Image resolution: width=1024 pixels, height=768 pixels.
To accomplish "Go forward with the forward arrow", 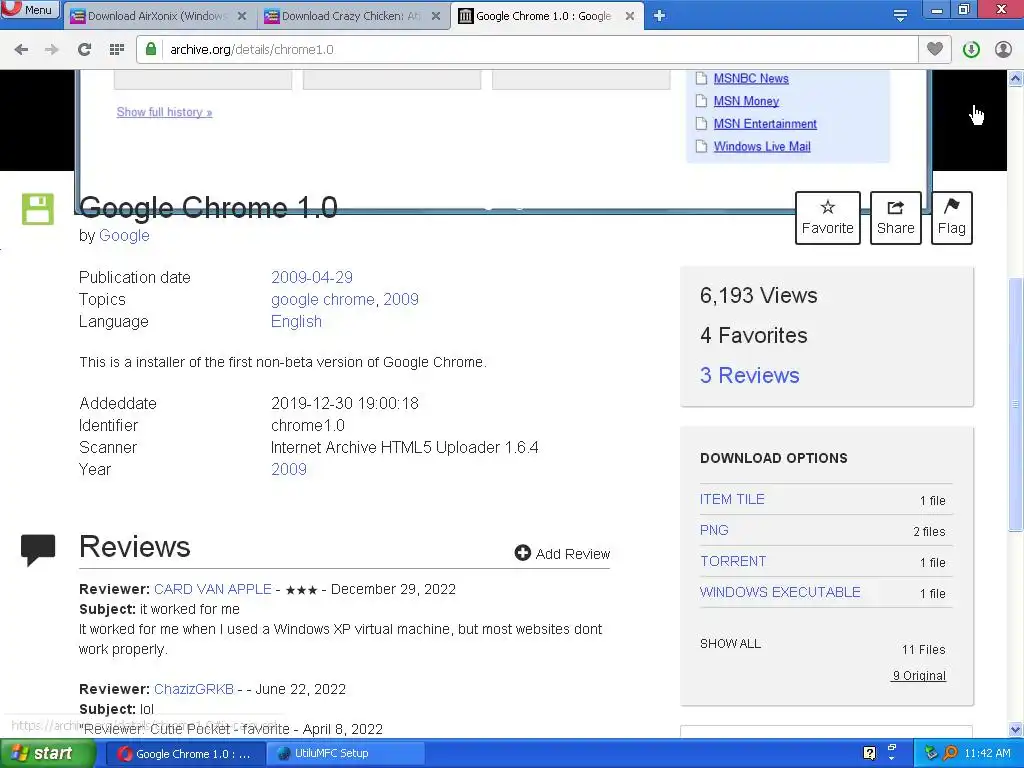I will point(52,49).
